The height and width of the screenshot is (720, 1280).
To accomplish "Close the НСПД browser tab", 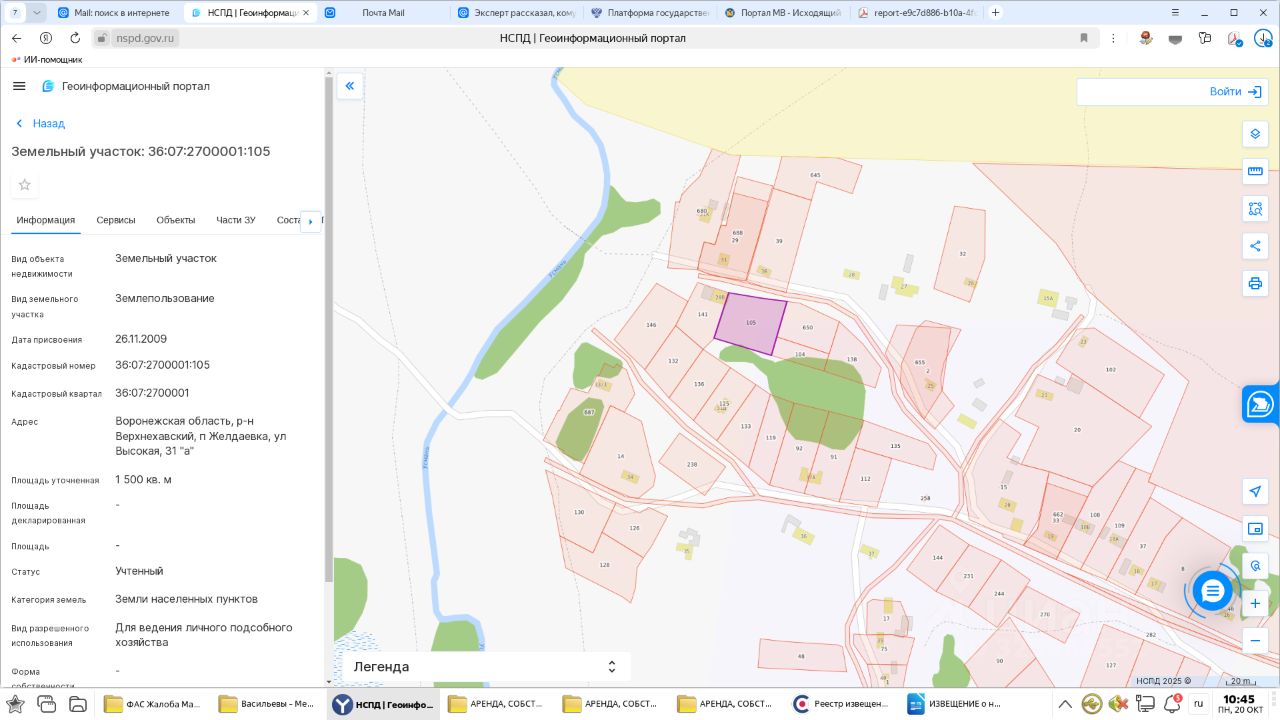I will click(x=306, y=13).
